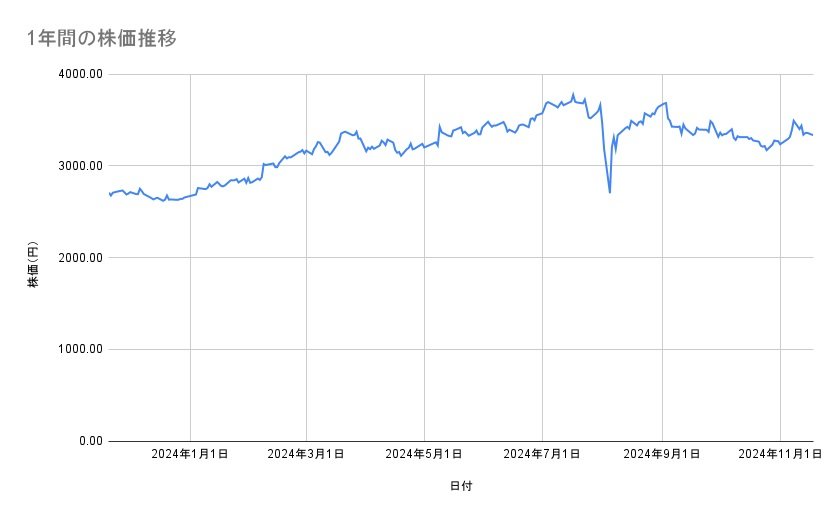Click the rightmost end point of the line
The image size is (839, 519).
point(813,135)
